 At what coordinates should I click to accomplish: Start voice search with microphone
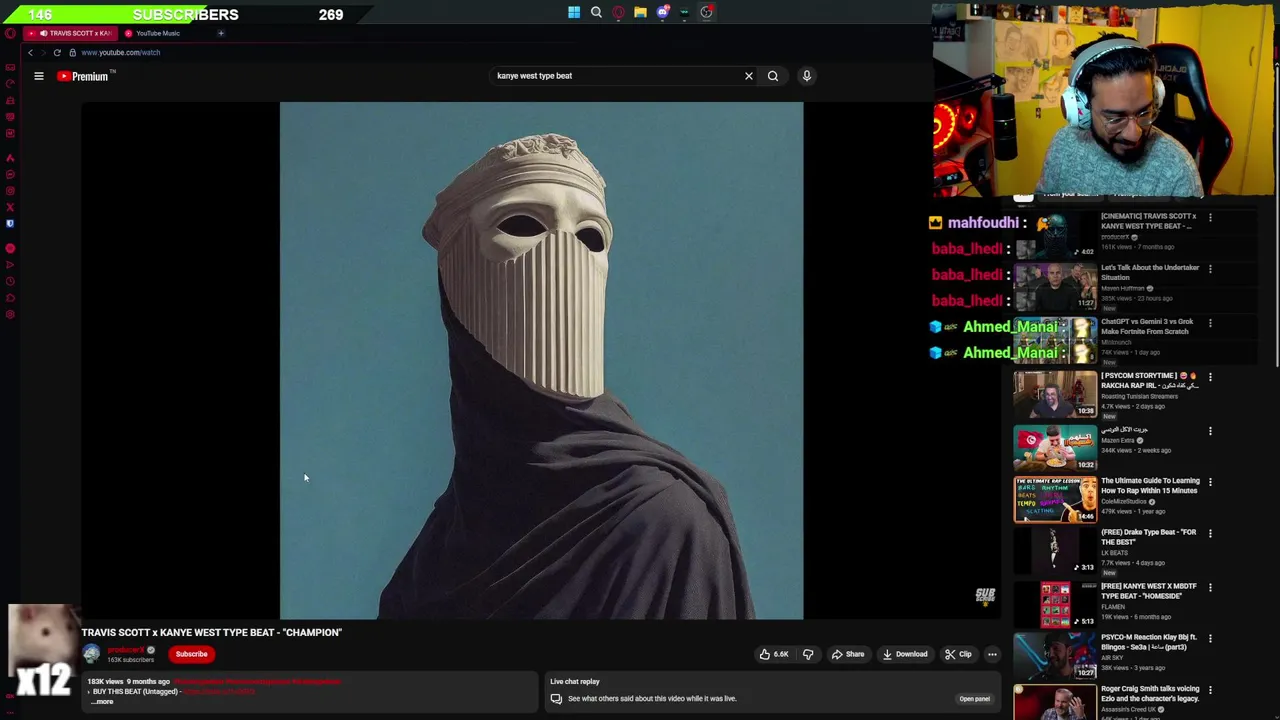807,76
